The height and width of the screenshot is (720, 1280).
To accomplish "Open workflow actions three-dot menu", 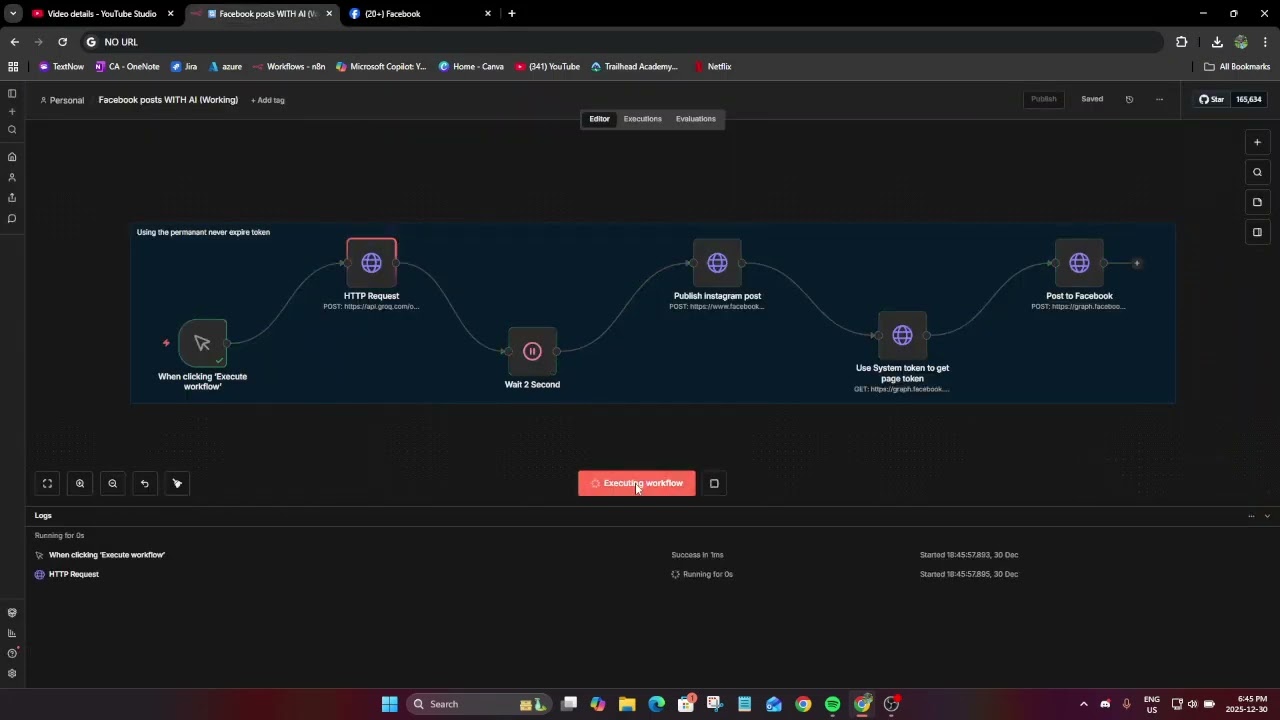I will [1159, 99].
